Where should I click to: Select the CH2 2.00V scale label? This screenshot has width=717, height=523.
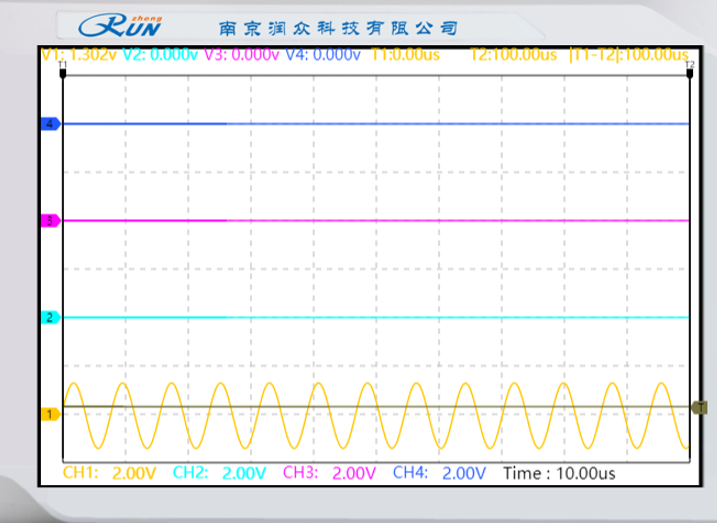pos(220,473)
